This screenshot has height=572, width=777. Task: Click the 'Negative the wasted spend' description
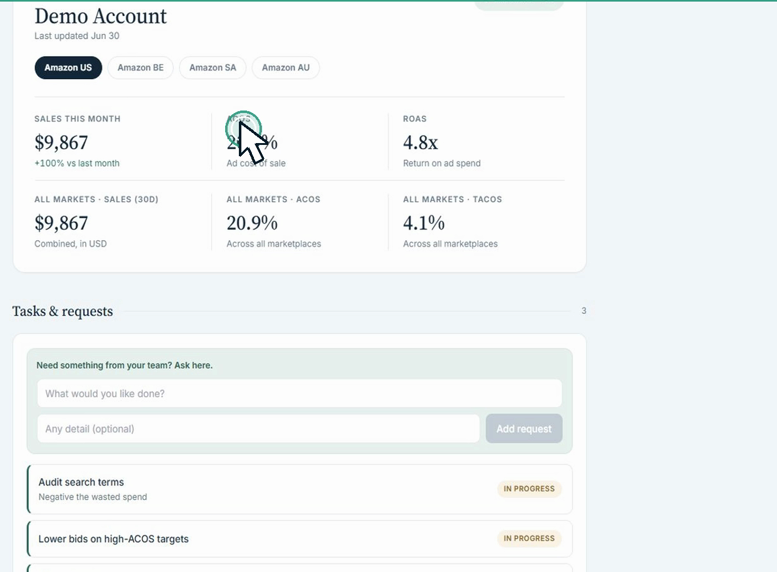coord(93,497)
